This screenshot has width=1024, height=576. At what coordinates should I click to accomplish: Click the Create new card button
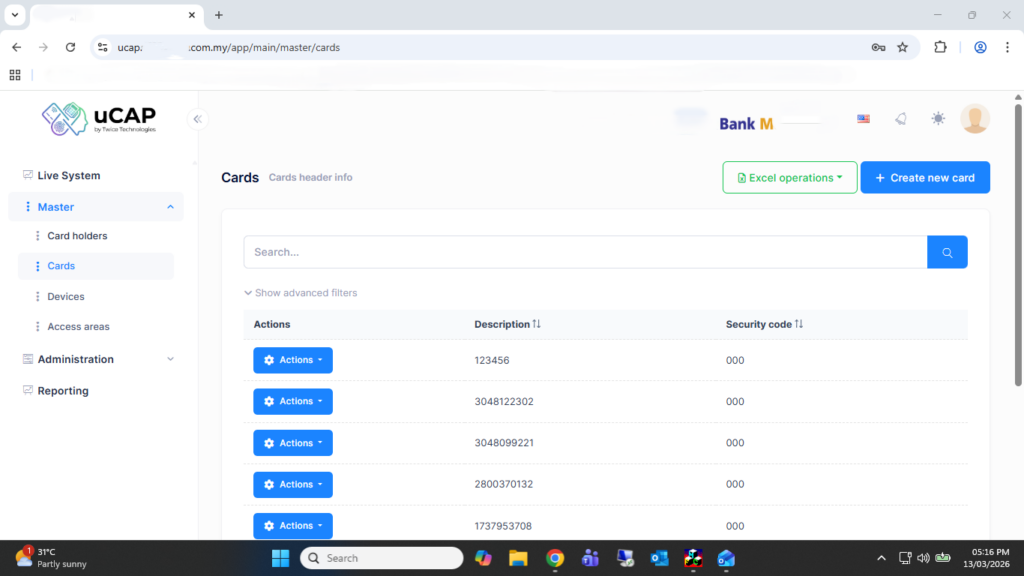pyautogui.click(x=924, y=178)
